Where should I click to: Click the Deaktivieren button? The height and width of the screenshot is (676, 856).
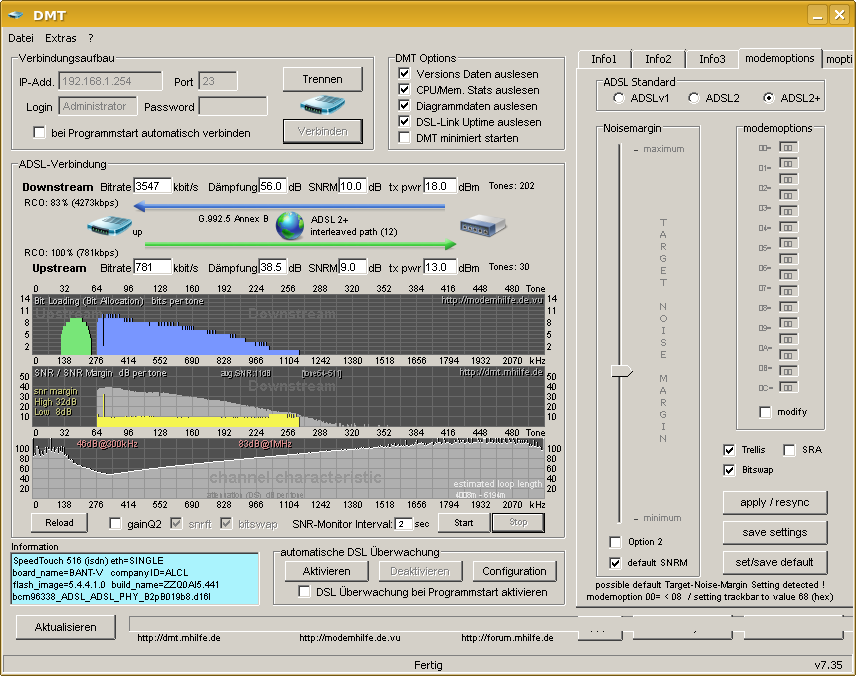click(420, 571)
